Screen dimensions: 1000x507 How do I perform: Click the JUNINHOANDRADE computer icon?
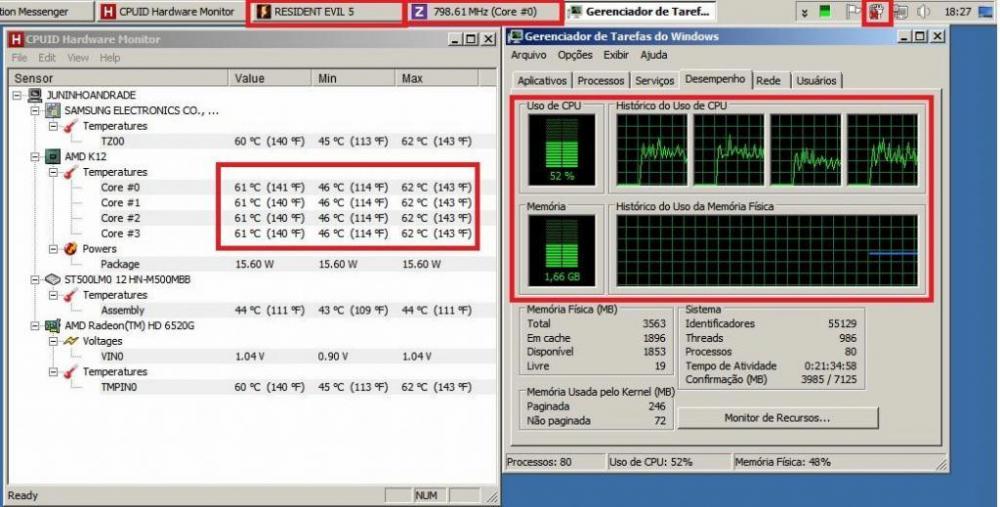(x=34, y=95)
